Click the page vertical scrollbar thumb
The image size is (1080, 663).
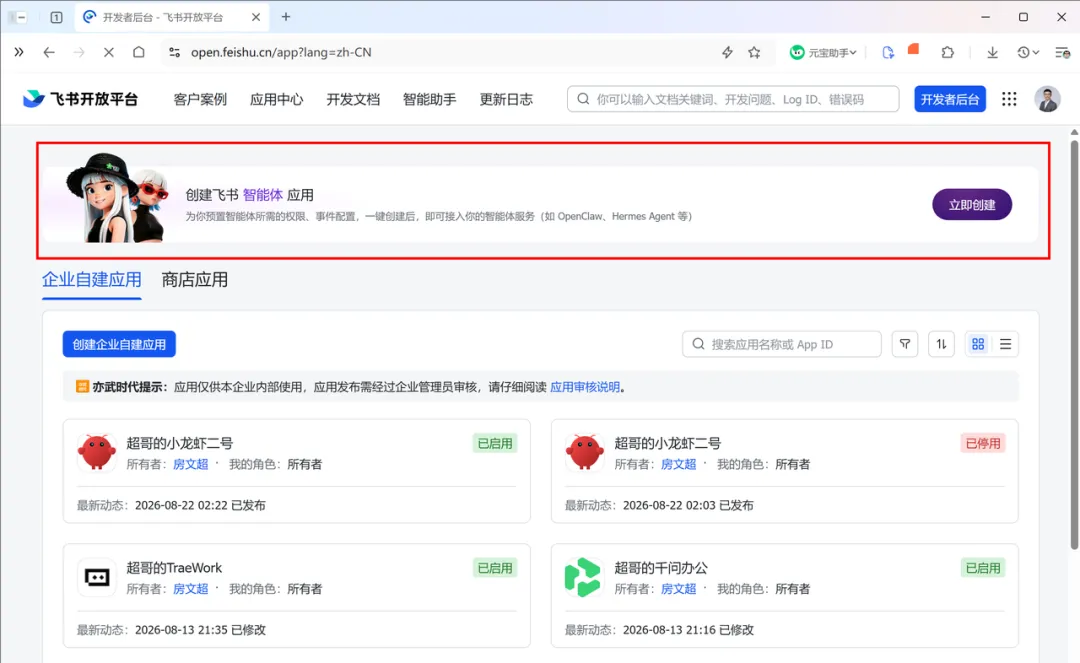coord(1074,344)
